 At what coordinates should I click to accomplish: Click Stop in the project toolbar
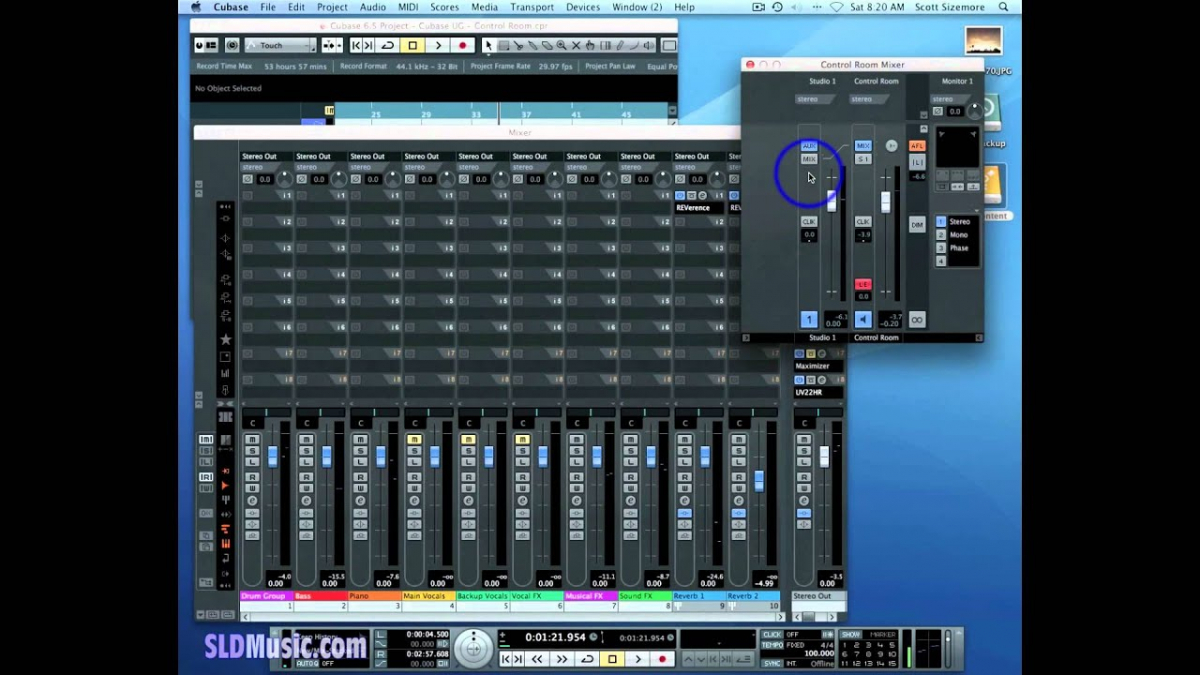pos(412,46)
